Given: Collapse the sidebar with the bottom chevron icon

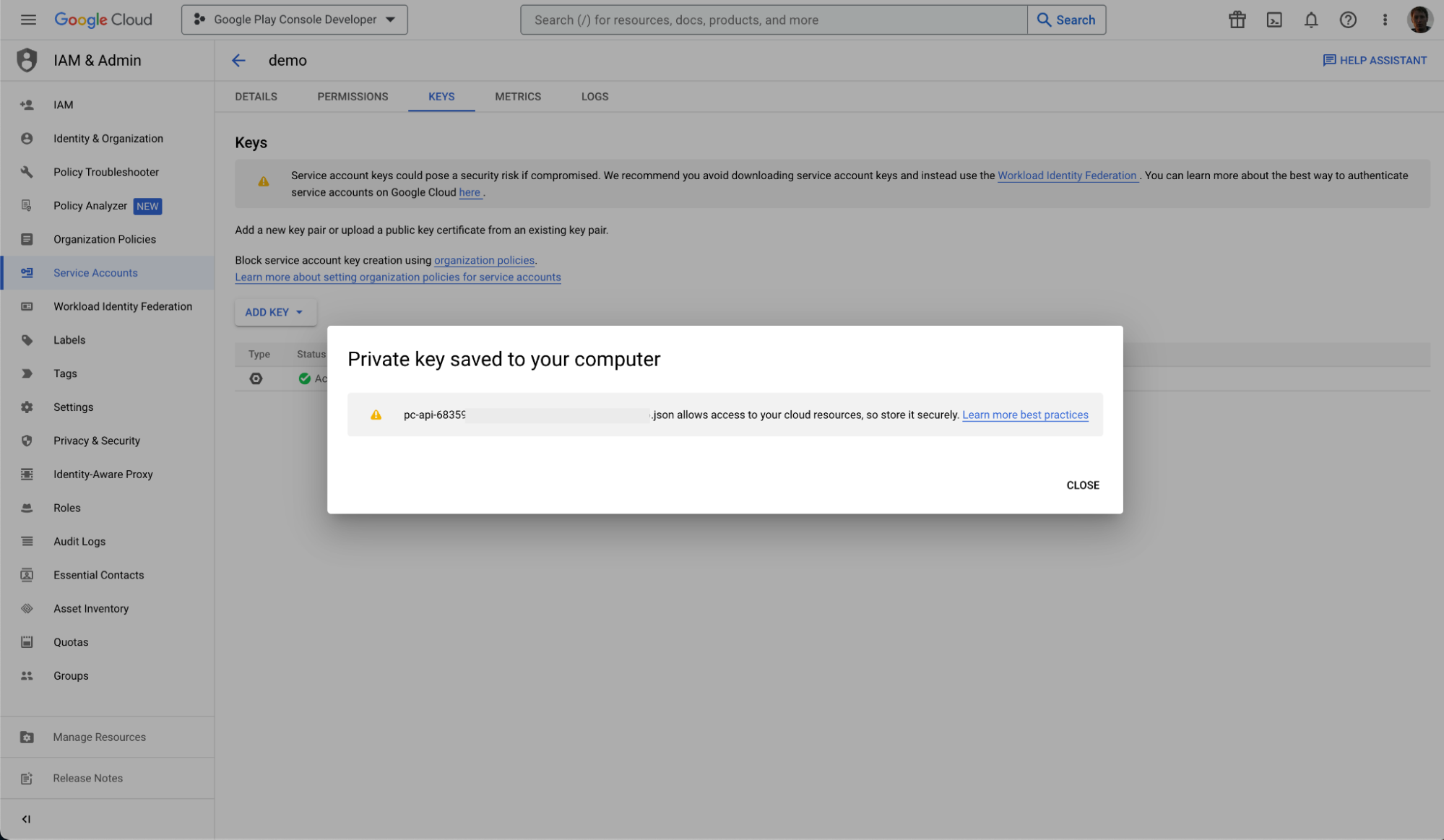Looking at the screenshot, I should (26, 819).
